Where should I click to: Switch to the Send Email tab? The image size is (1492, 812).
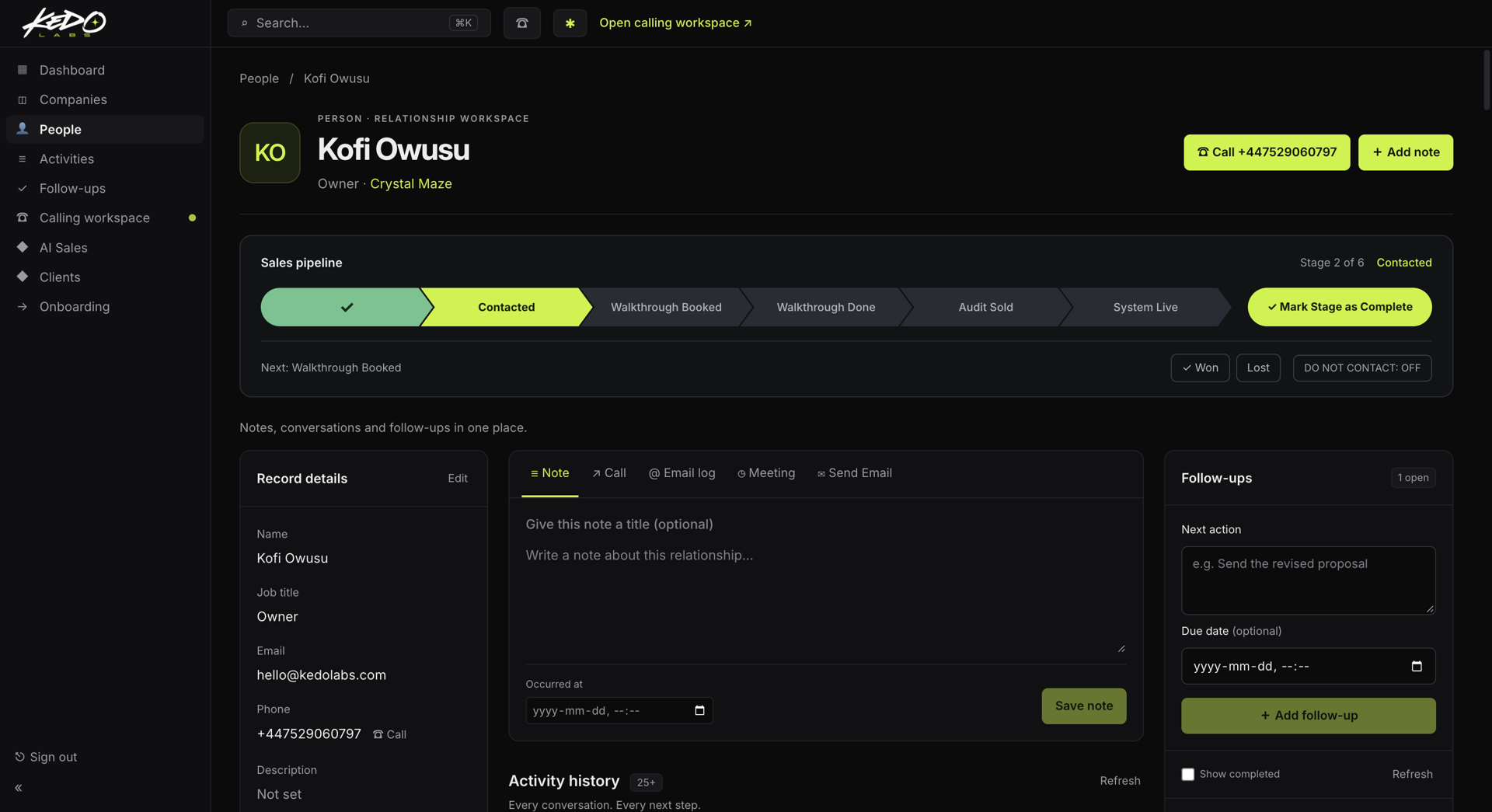pos(854,473)
